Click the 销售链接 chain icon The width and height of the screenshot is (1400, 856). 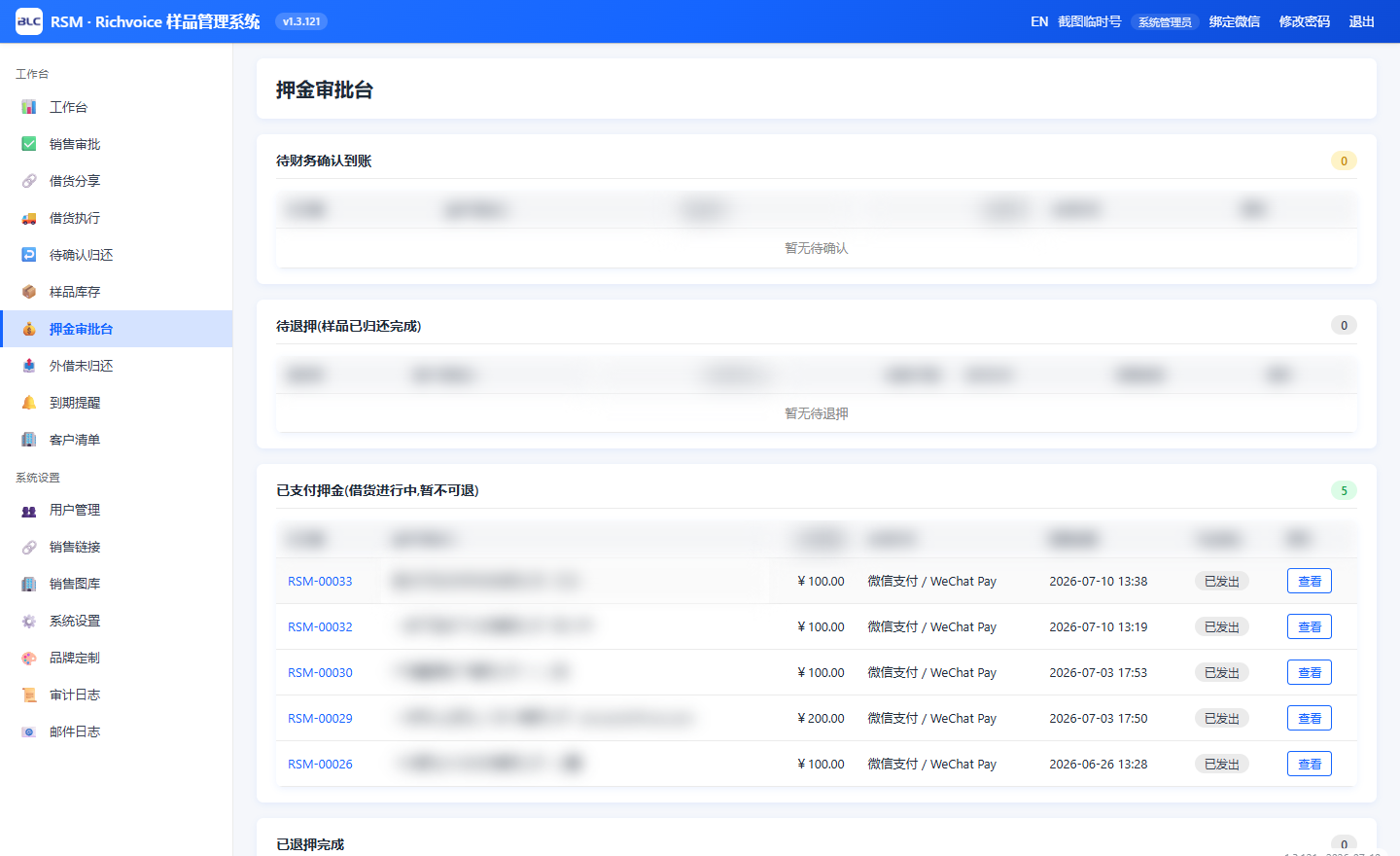(x=29, y=547)
